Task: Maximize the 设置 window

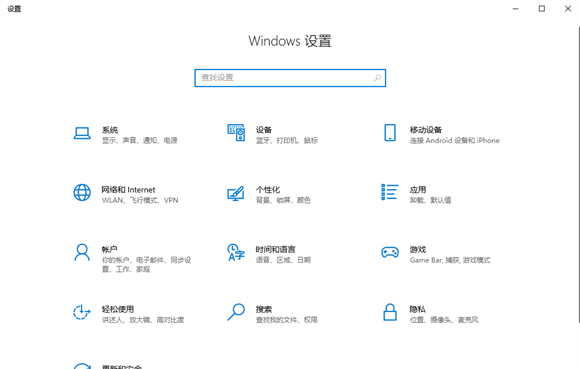Action: point(542,9)
